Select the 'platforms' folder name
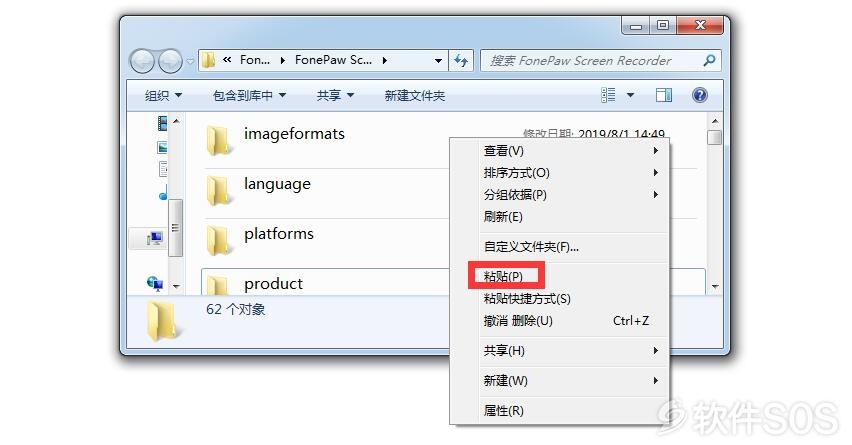852x445 pixels. click(279, 234)
